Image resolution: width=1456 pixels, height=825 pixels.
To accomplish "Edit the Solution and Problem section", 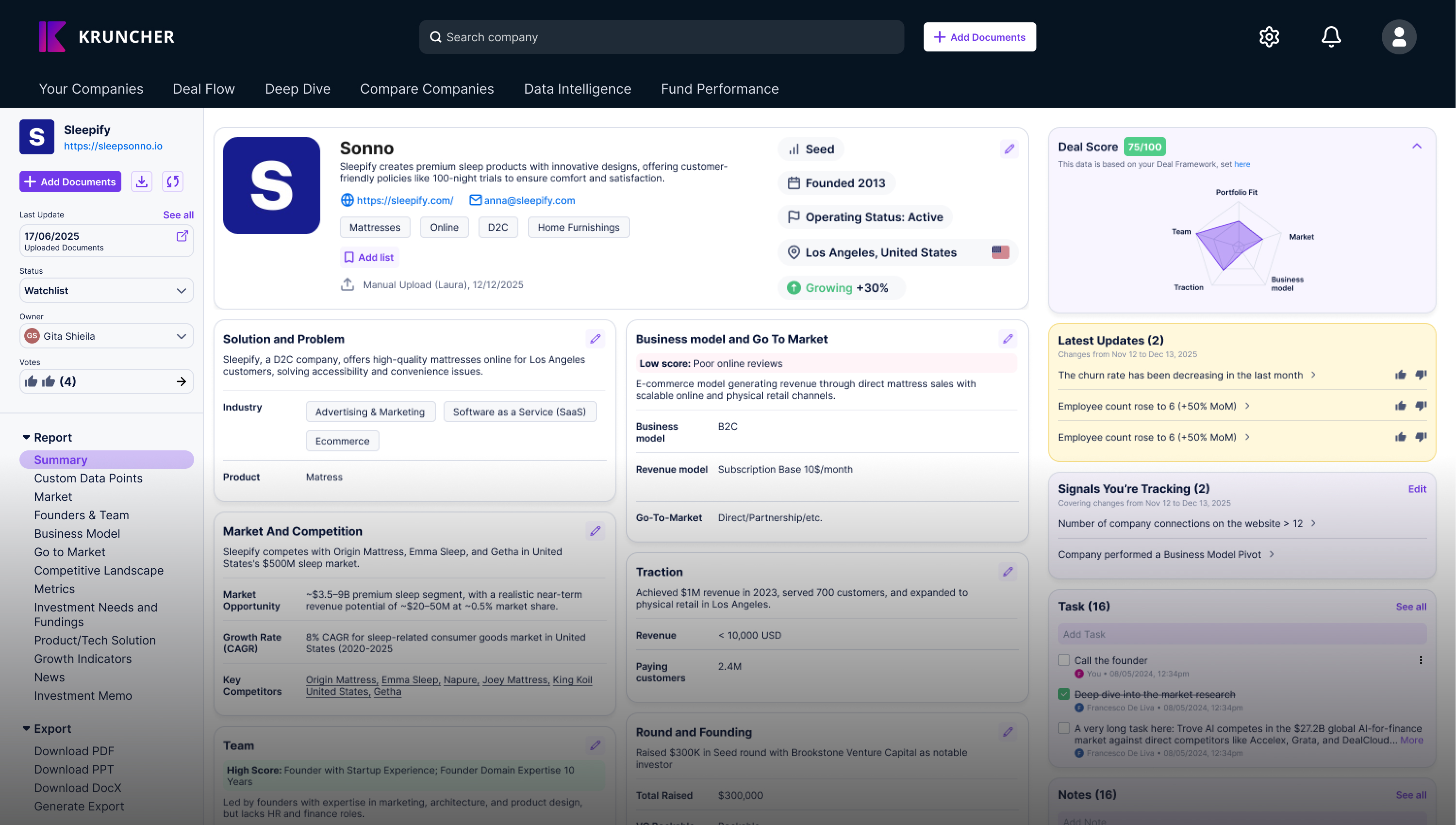I will (x=595, y=339).
